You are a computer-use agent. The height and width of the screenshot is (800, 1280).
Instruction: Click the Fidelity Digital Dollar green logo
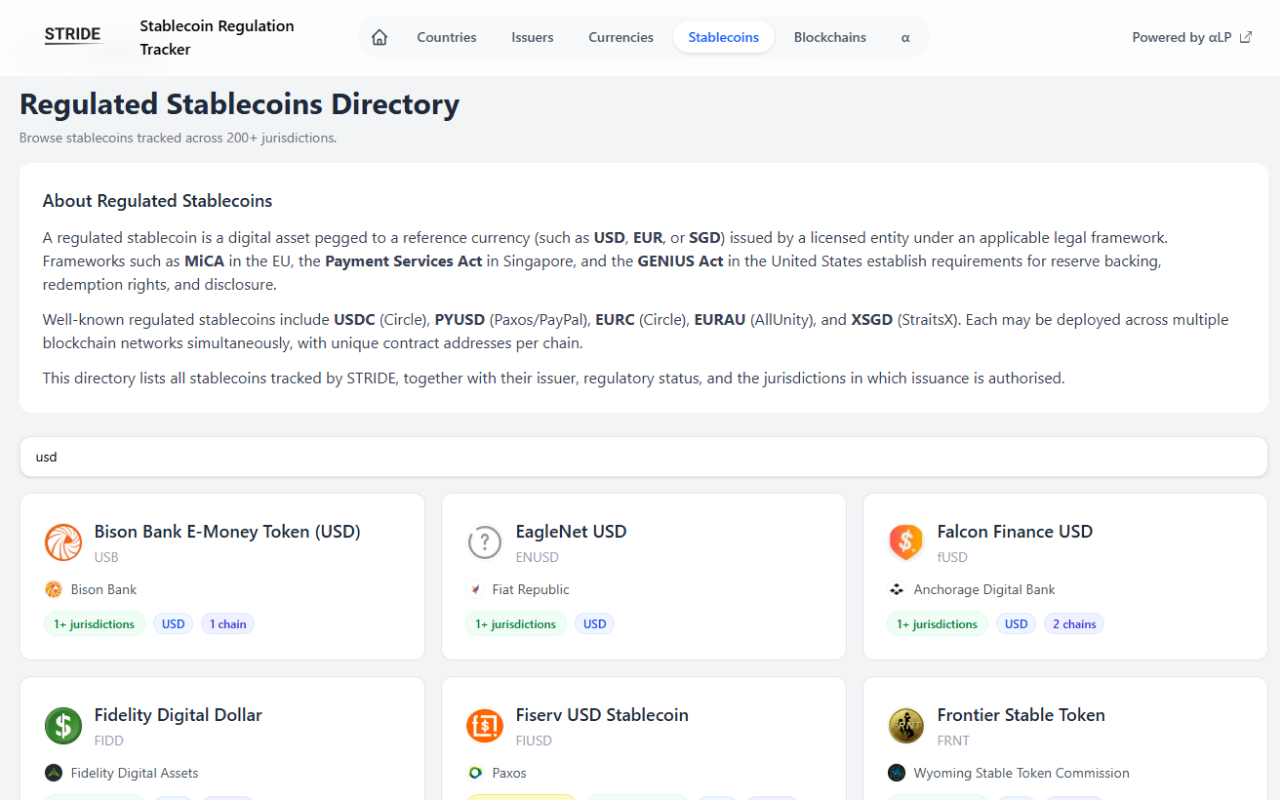pos(63,726)
